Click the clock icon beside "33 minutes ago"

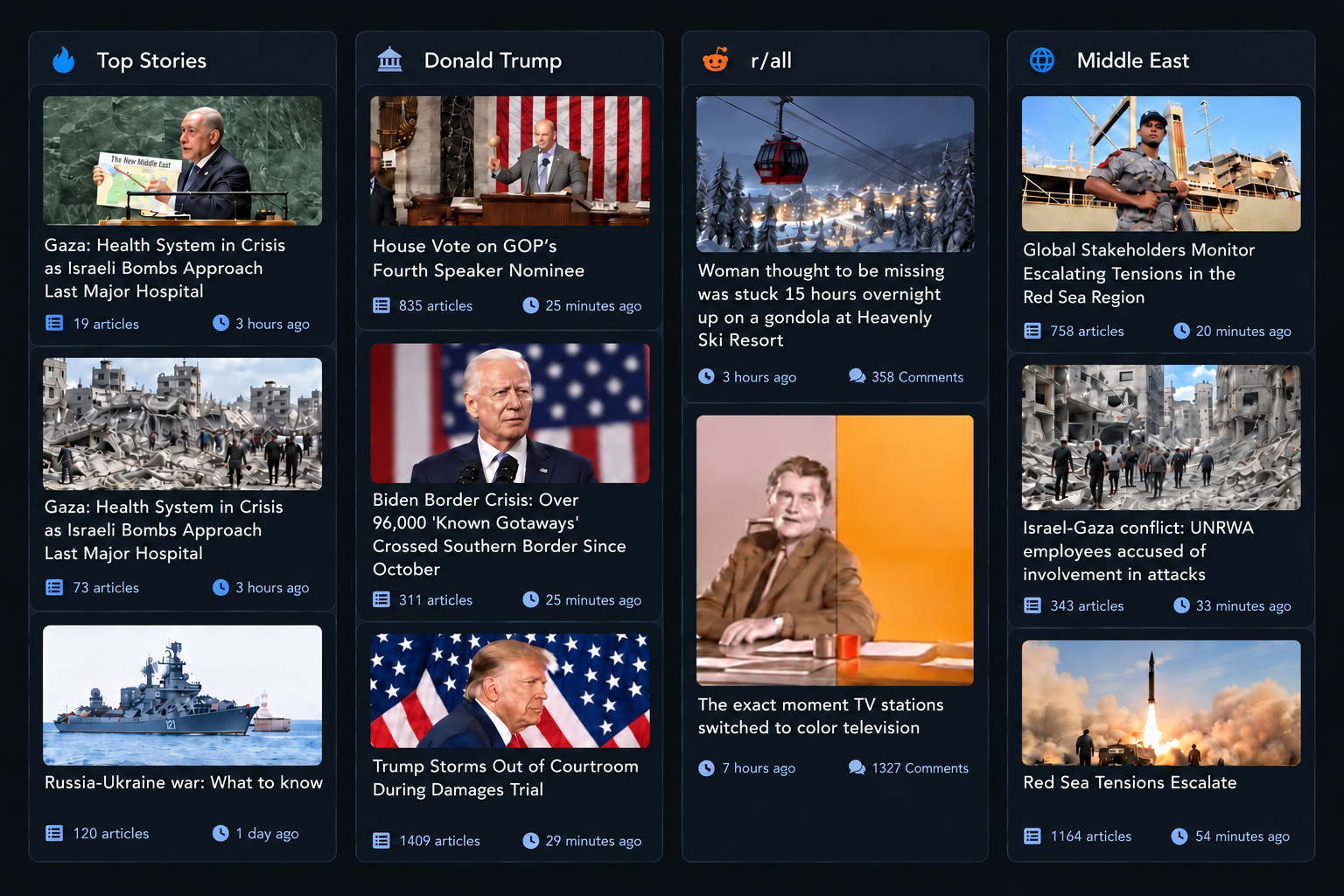coord(1181,605)
